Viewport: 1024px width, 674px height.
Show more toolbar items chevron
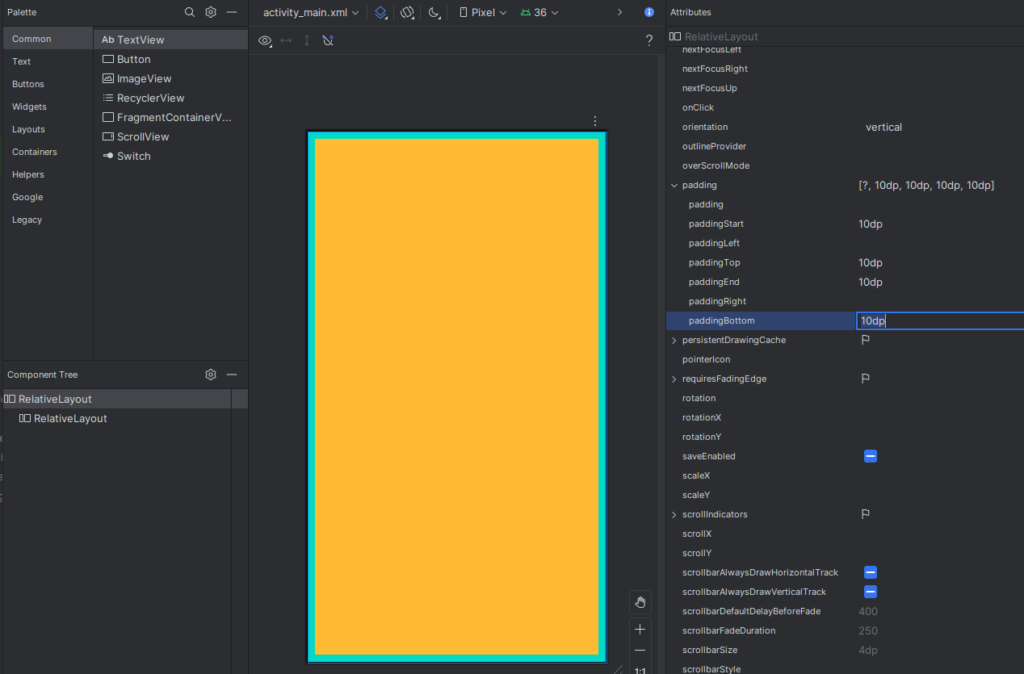point(620,12)
